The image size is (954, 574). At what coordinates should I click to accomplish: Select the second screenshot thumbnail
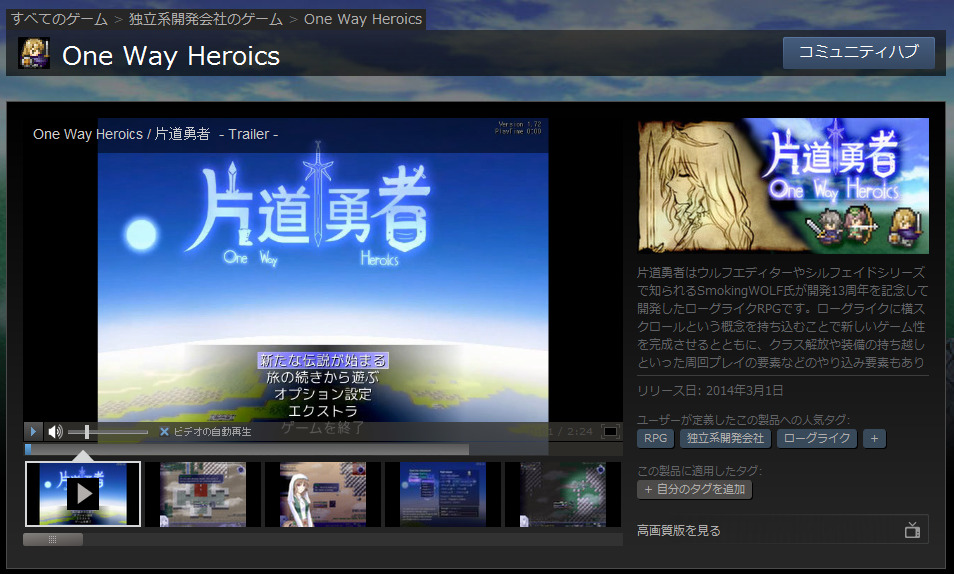pyautogui.click(x=203, y=494)
